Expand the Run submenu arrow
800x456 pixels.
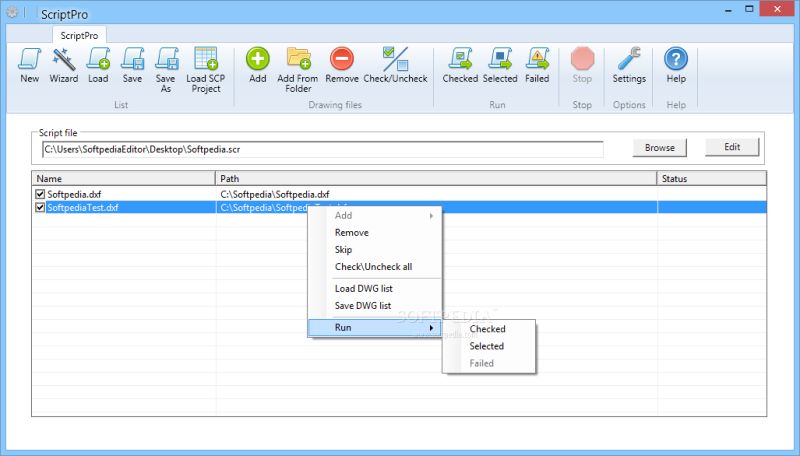(432, 327)
